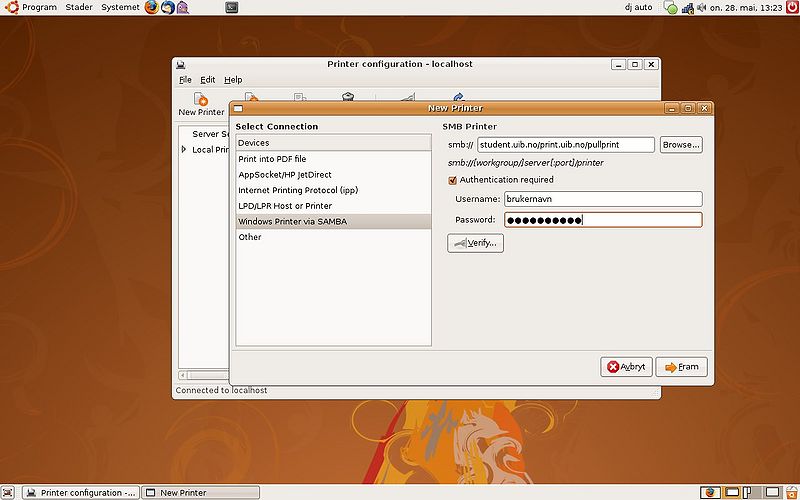This screenshot has width=800, height=500.
Task: Click the Verify... button
Action: (x=476, y=243)
